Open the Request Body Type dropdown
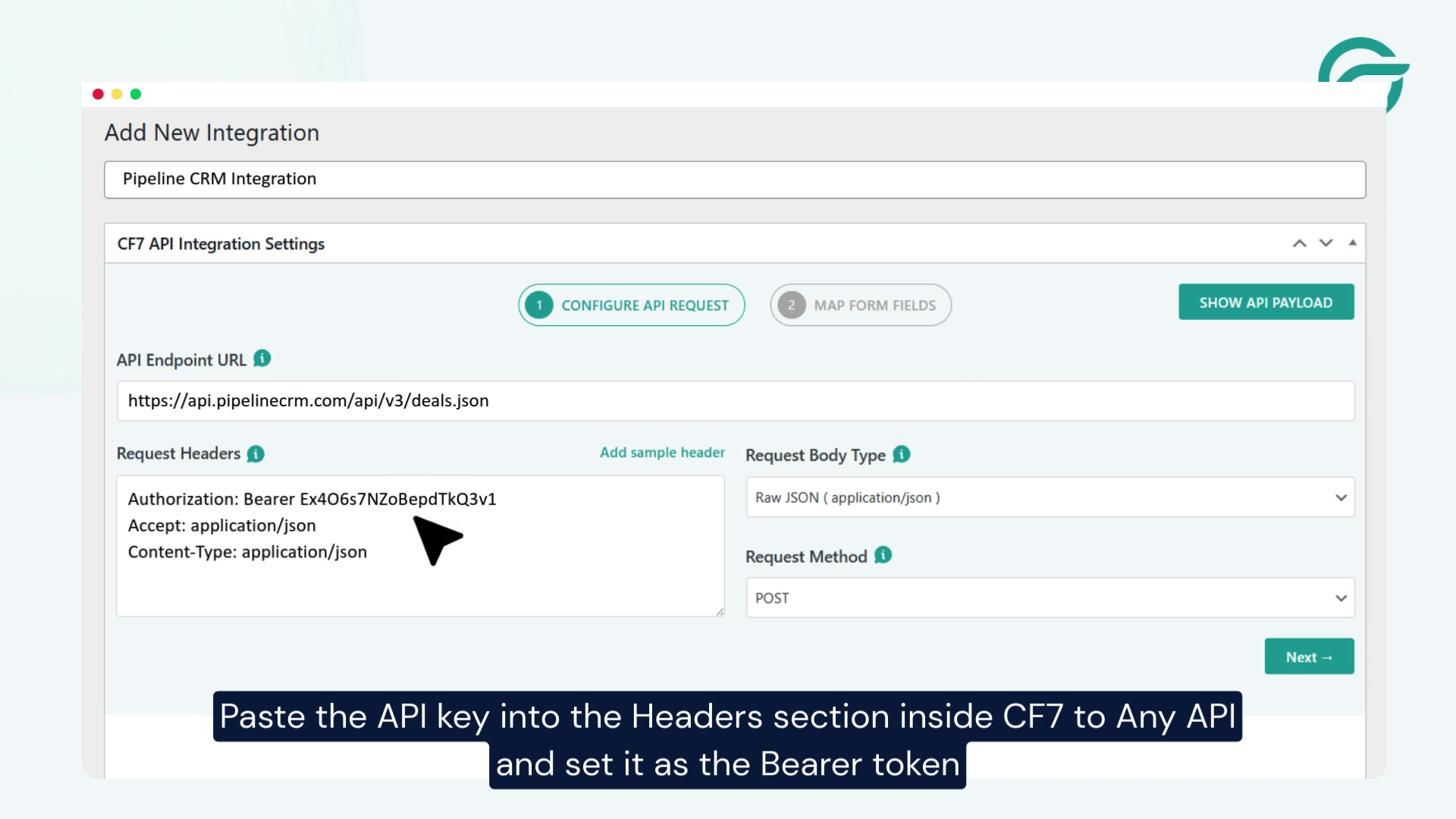Viewport: 1456px width, 819px height. pos(1050,497)
